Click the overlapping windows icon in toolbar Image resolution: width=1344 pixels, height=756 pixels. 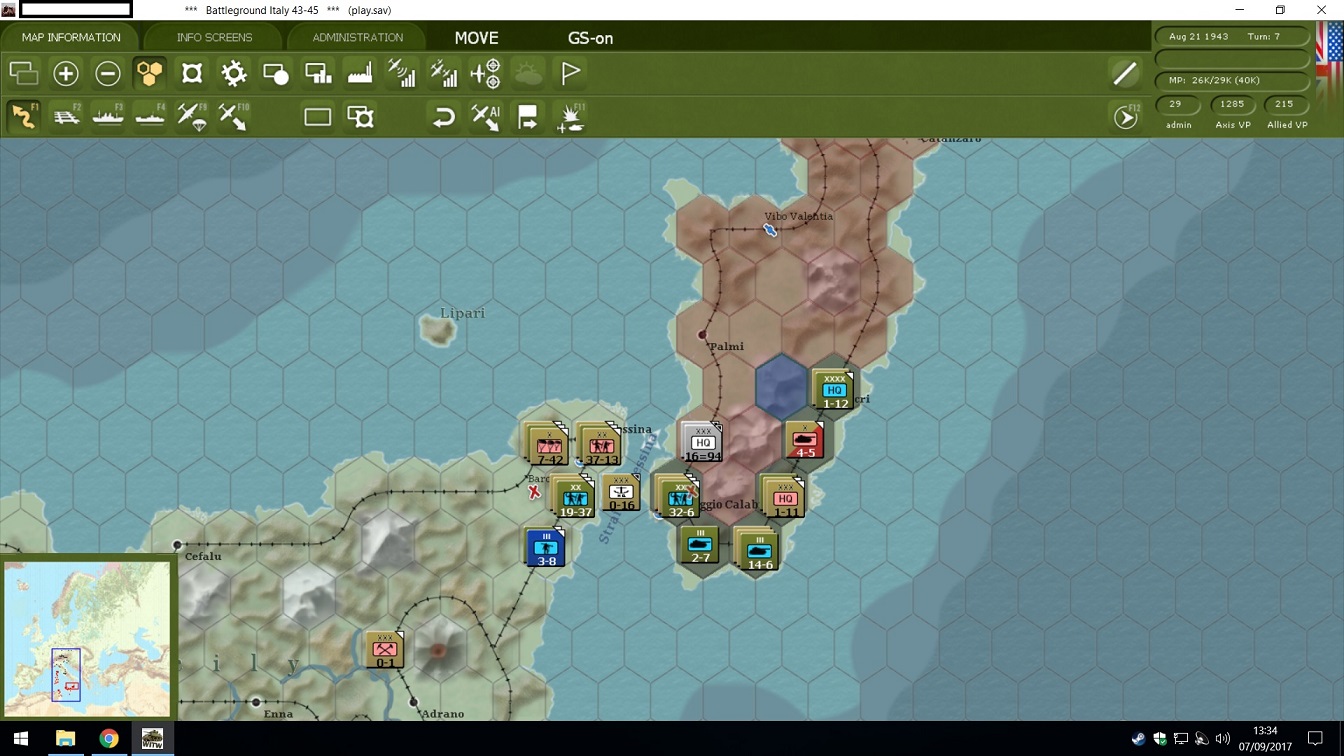(24, 73)
